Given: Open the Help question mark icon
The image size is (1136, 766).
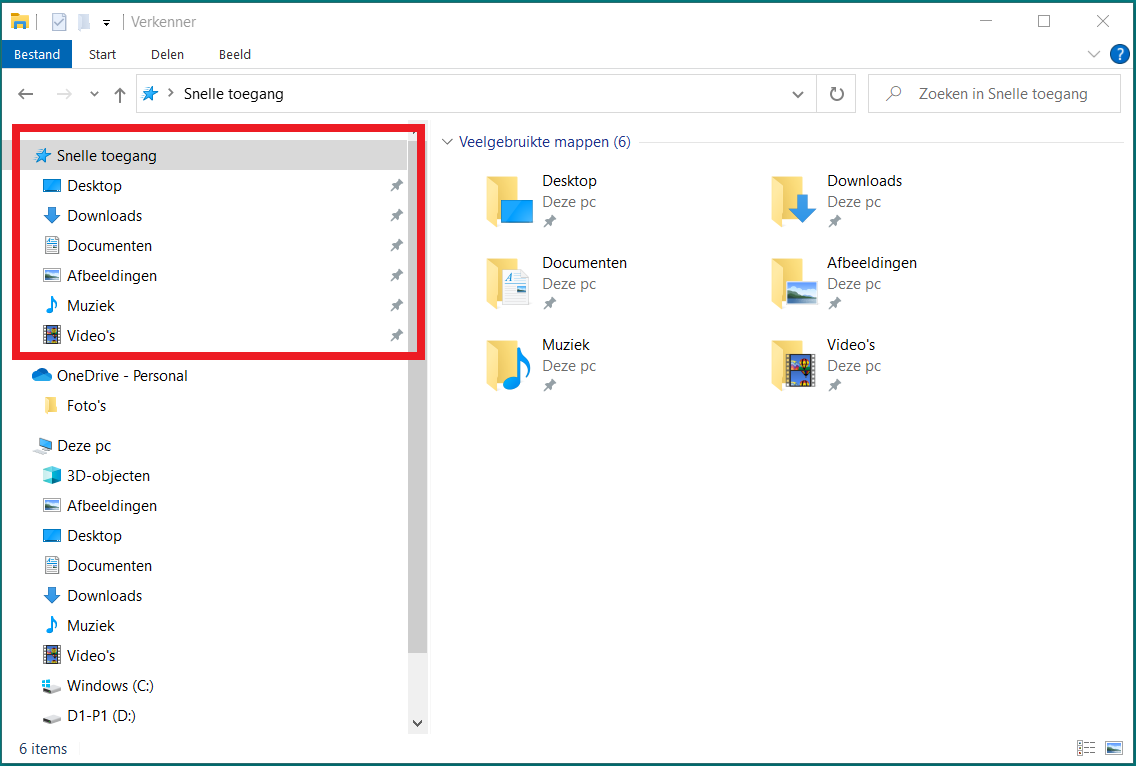Looking at the screenshot, I should 1119,54.
